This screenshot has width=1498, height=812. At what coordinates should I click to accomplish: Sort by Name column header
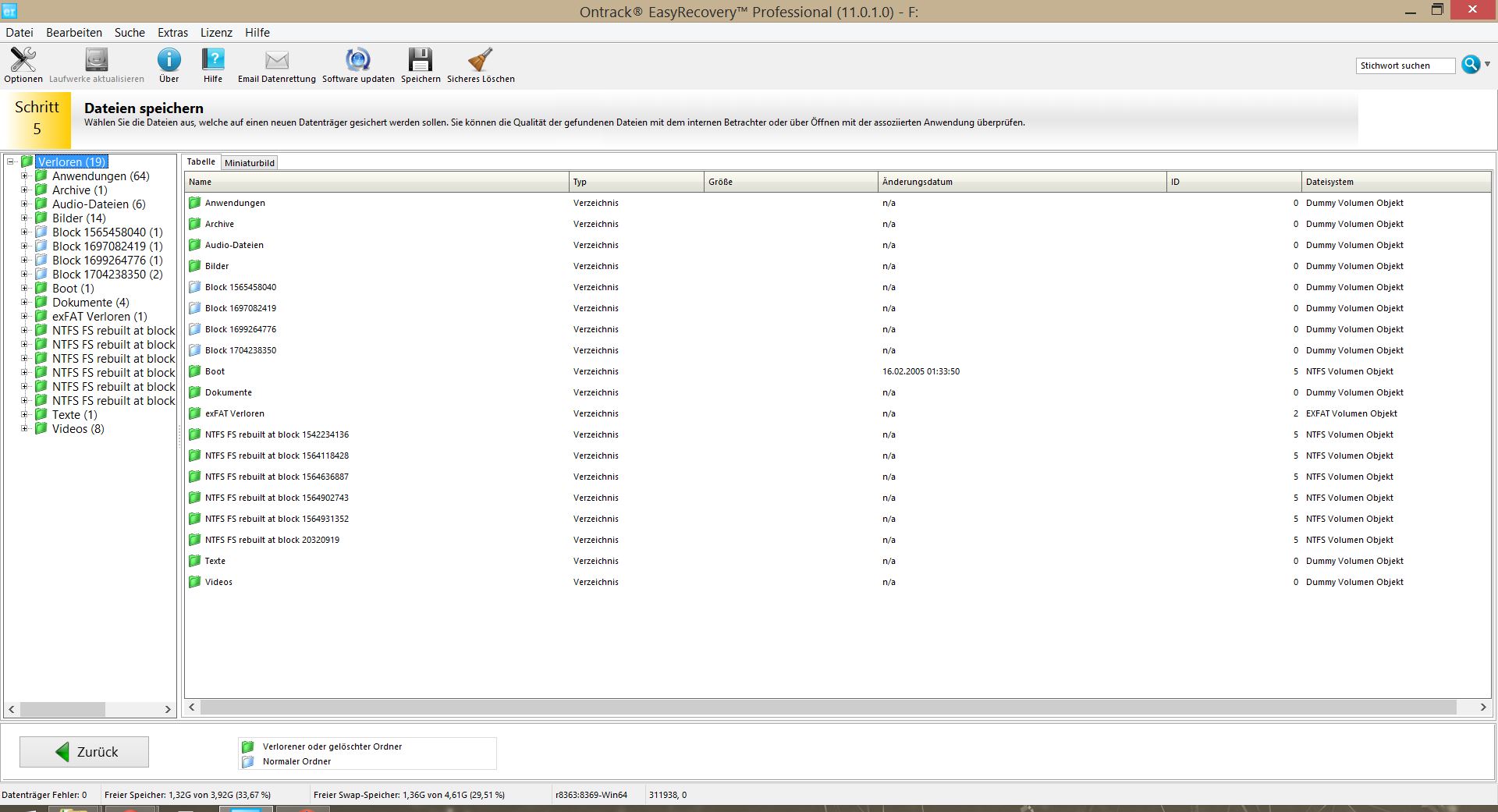click(377, 182)
